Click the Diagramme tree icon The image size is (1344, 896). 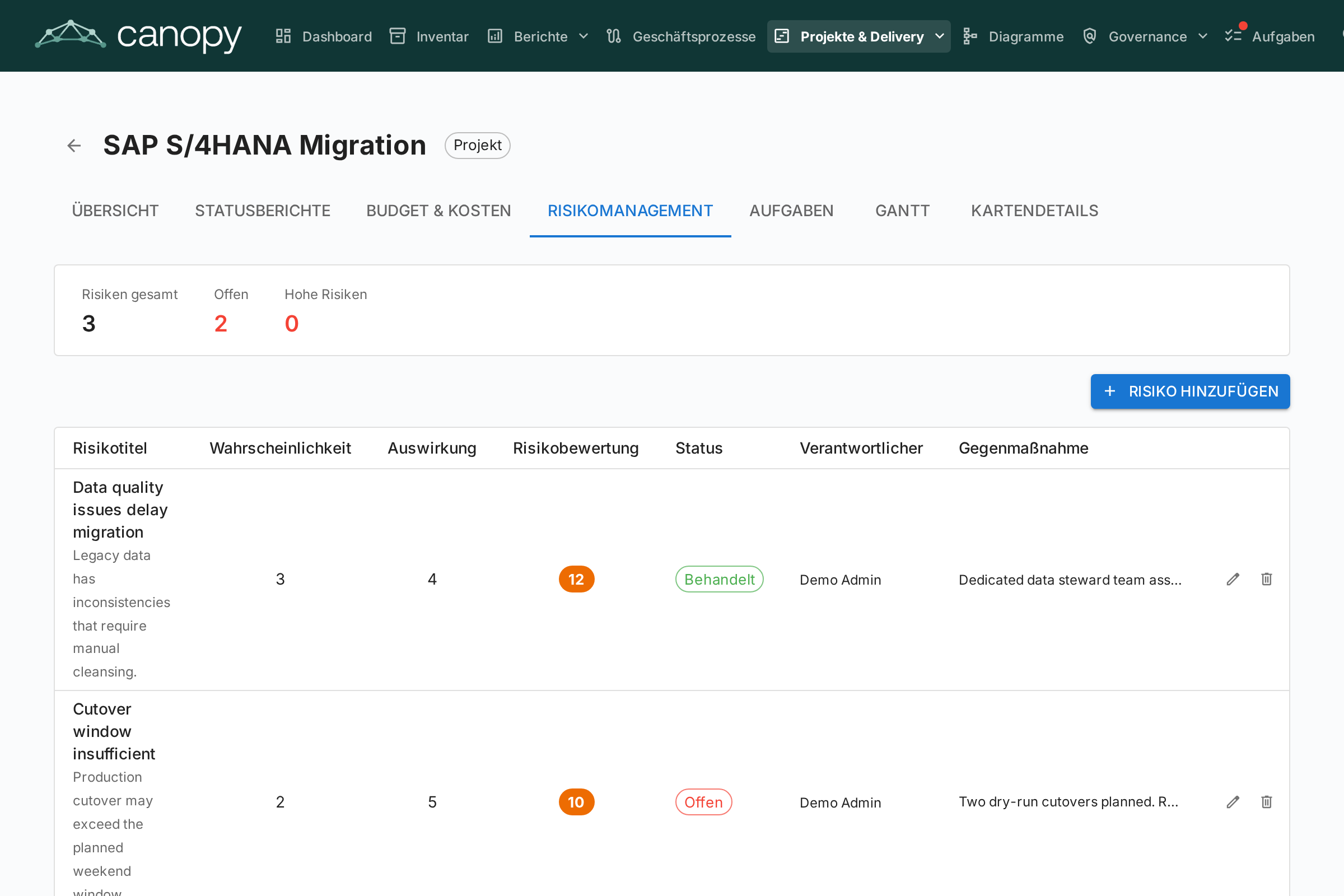970,36
